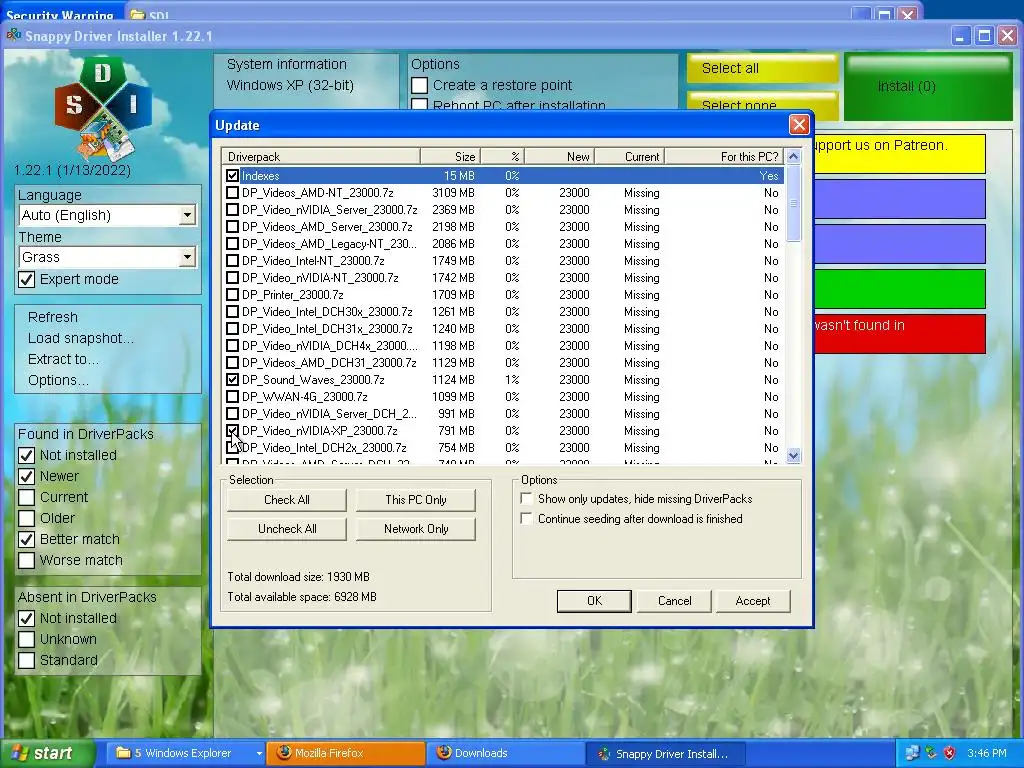Sort by the New column header
Viewport: 1024px width, 768px height.
559,157
